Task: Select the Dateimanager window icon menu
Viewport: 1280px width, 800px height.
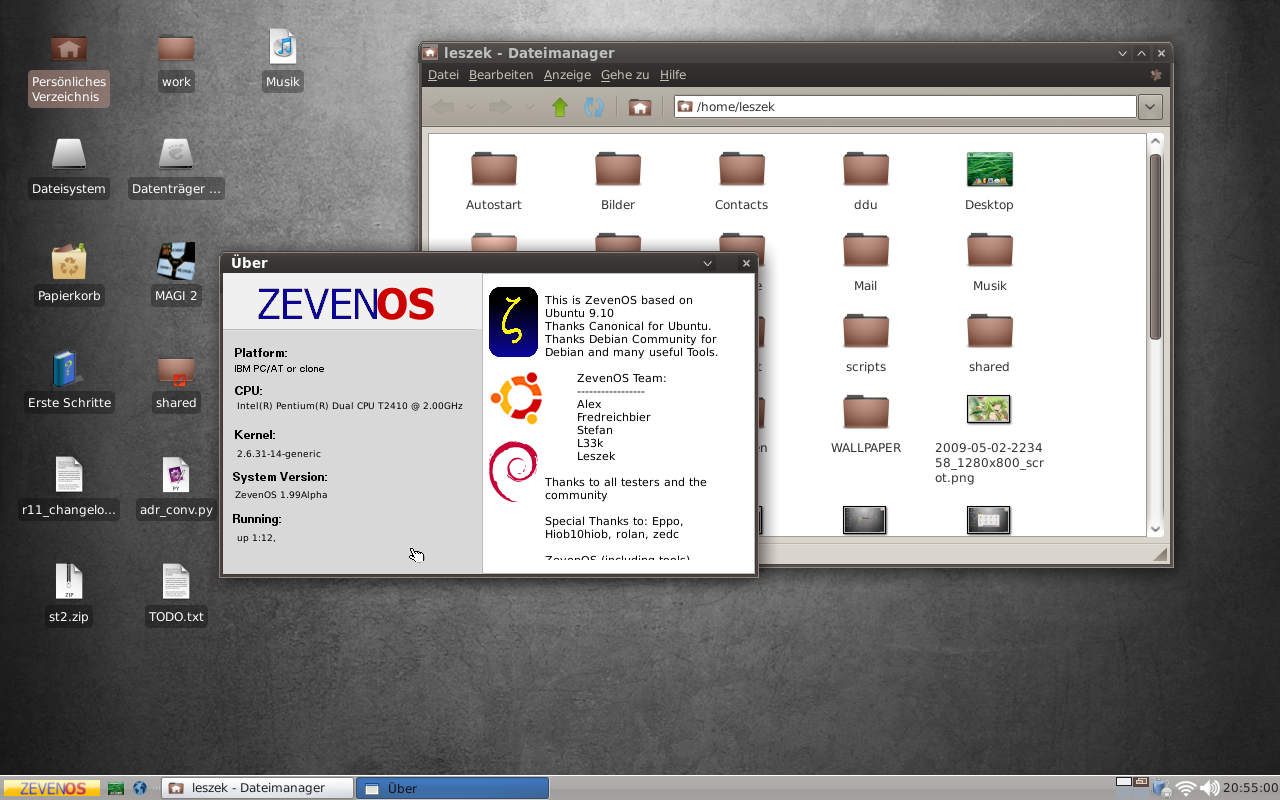Action: [430, 53]
